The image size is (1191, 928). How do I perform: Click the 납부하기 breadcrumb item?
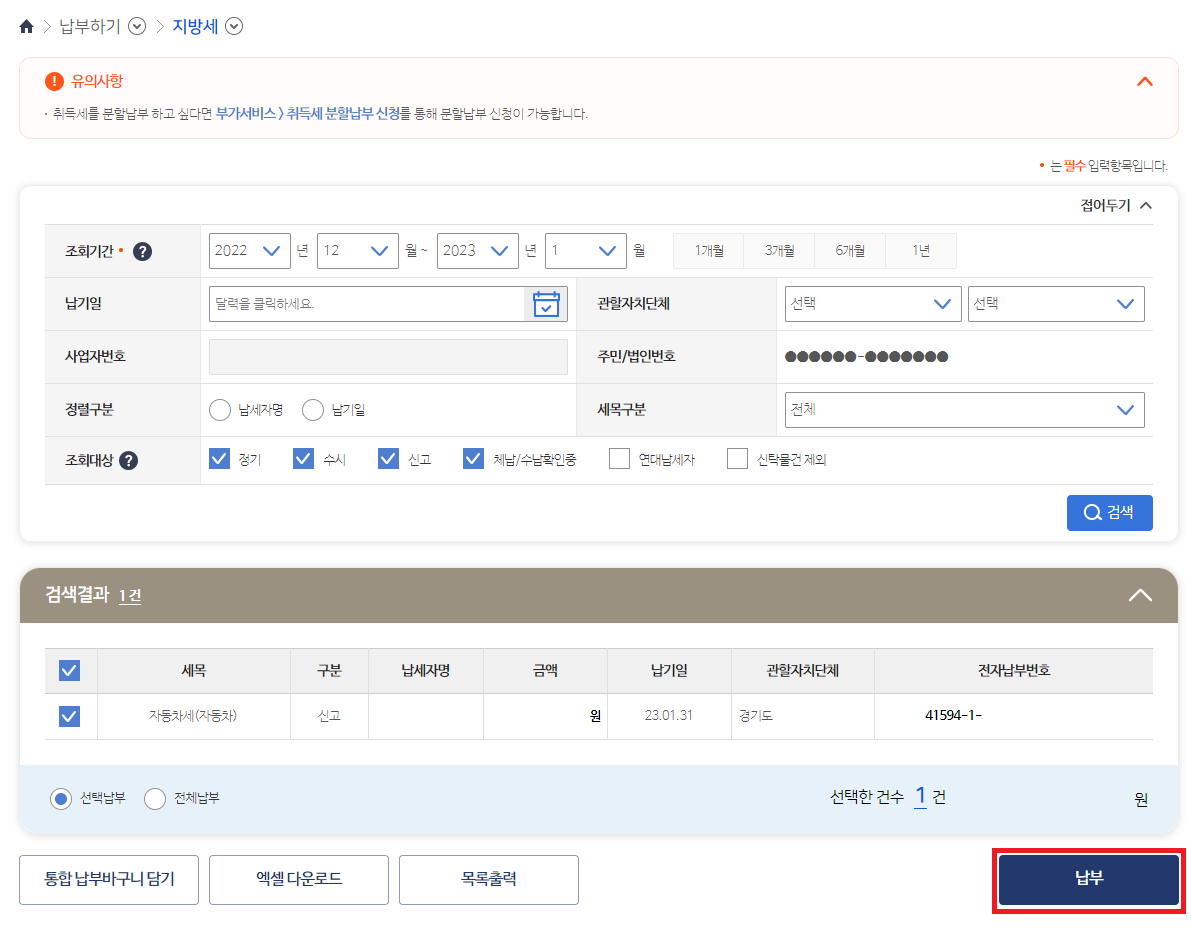point(88,26)
